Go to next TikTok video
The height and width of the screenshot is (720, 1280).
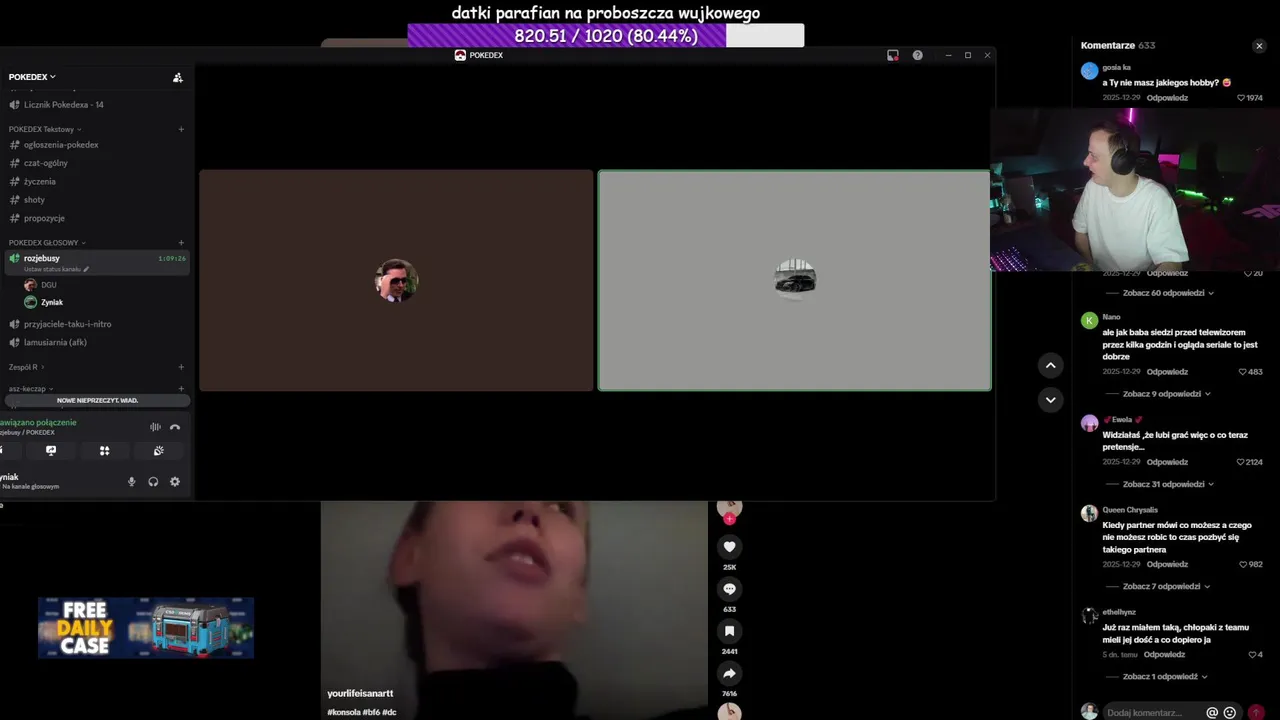(1050, 400)
